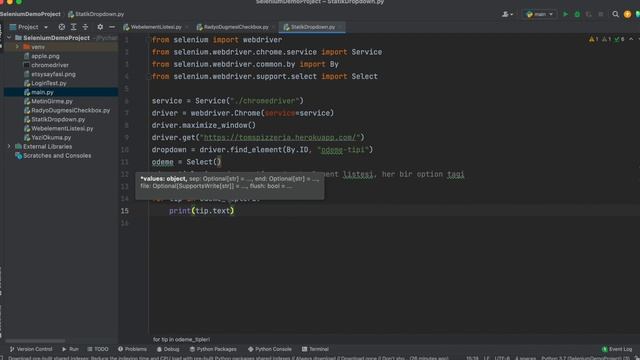Click the 'for tip in odeme_tipleri' breadcrumb
This screenshot has width=640, height=360.
click(181, 339)
